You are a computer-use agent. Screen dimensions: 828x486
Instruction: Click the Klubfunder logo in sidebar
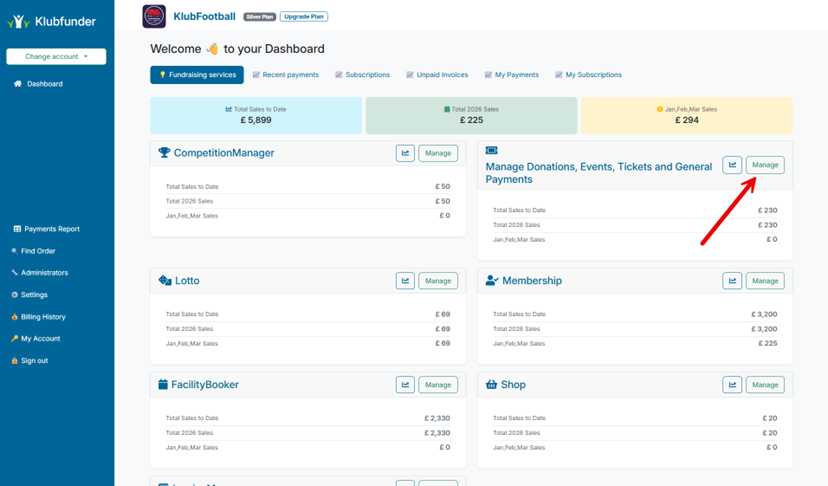pyautogui.click(x=51, y=22)
